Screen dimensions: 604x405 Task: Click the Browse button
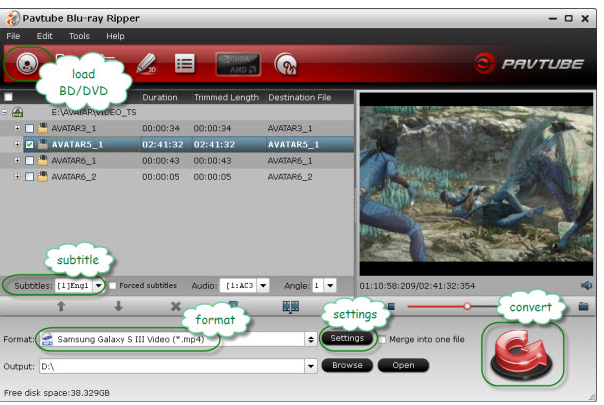tap(347, 365)
